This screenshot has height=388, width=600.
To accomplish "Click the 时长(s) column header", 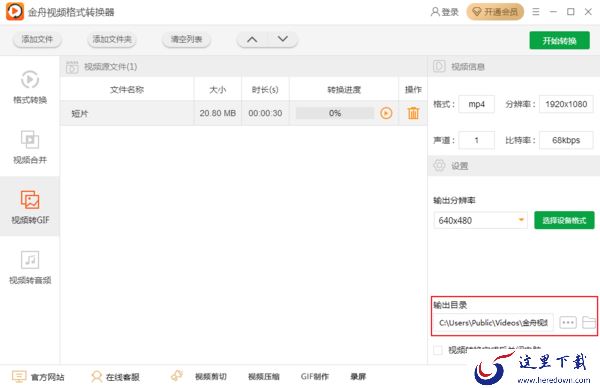I will click(265, 90).
